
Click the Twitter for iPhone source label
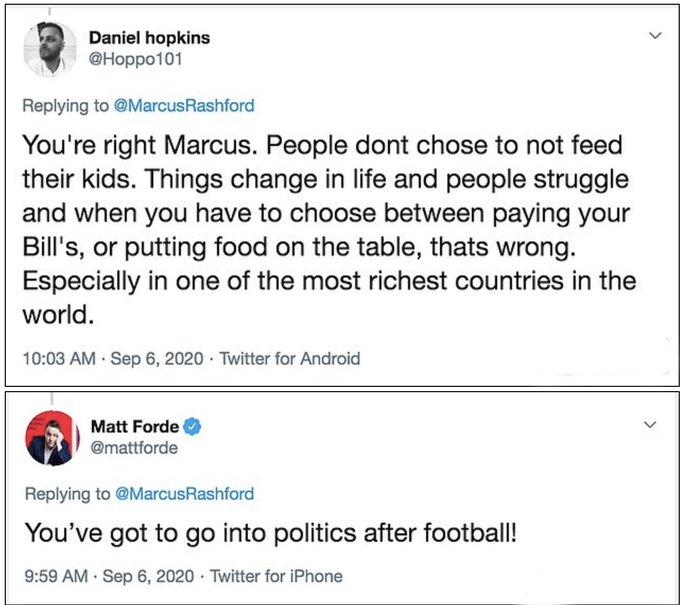click(277, 576)
